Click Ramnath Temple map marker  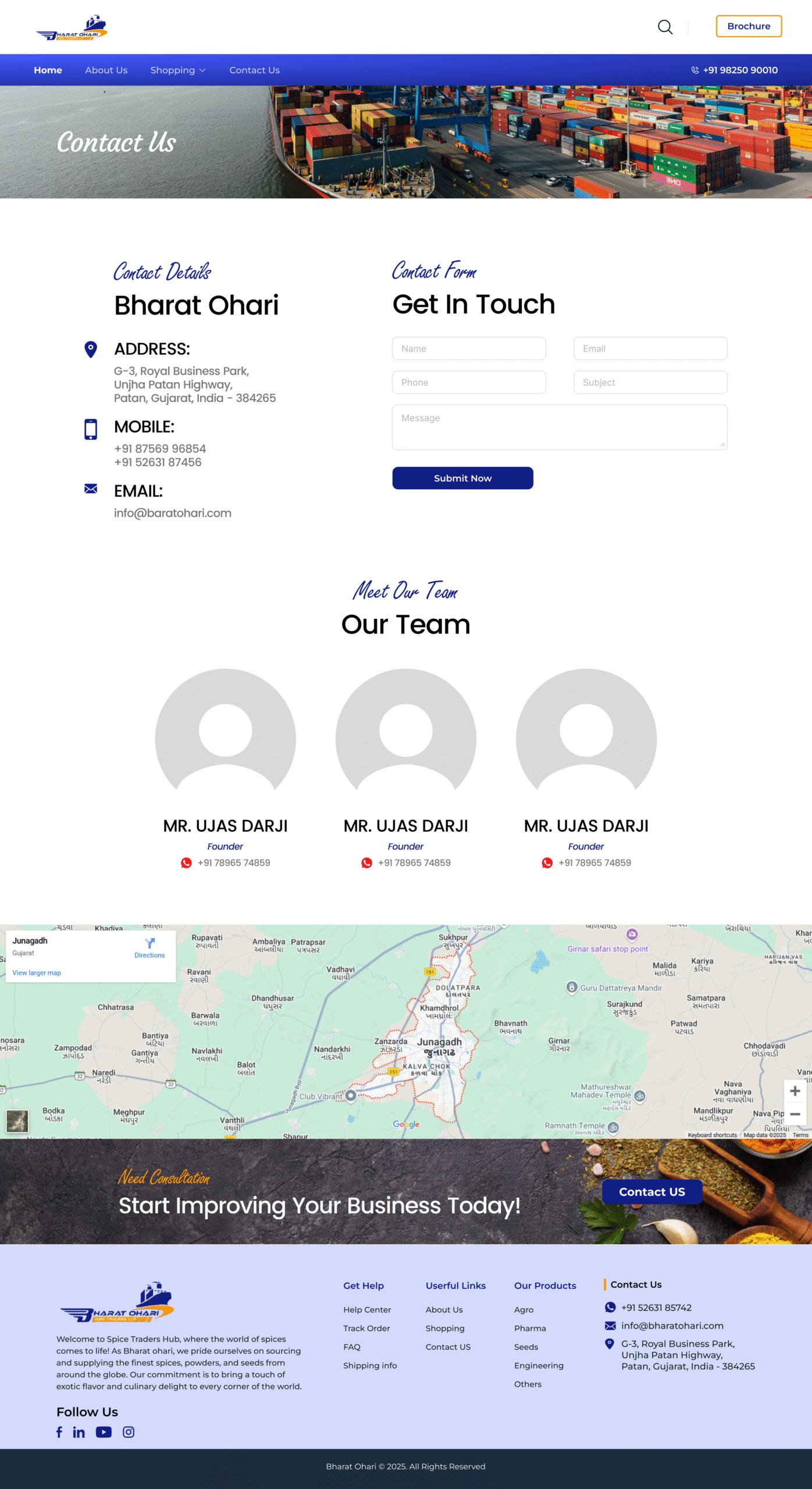click(613, 1127)
